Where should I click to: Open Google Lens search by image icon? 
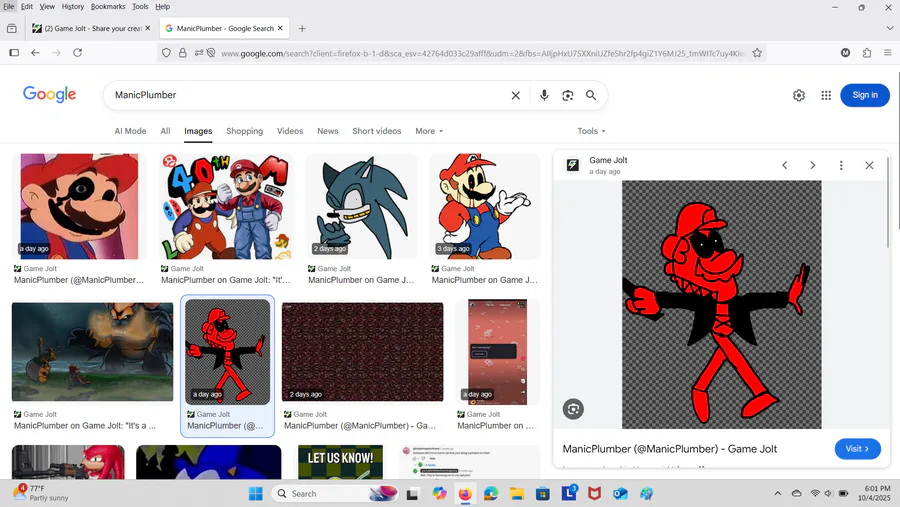(x=568, y=95)
